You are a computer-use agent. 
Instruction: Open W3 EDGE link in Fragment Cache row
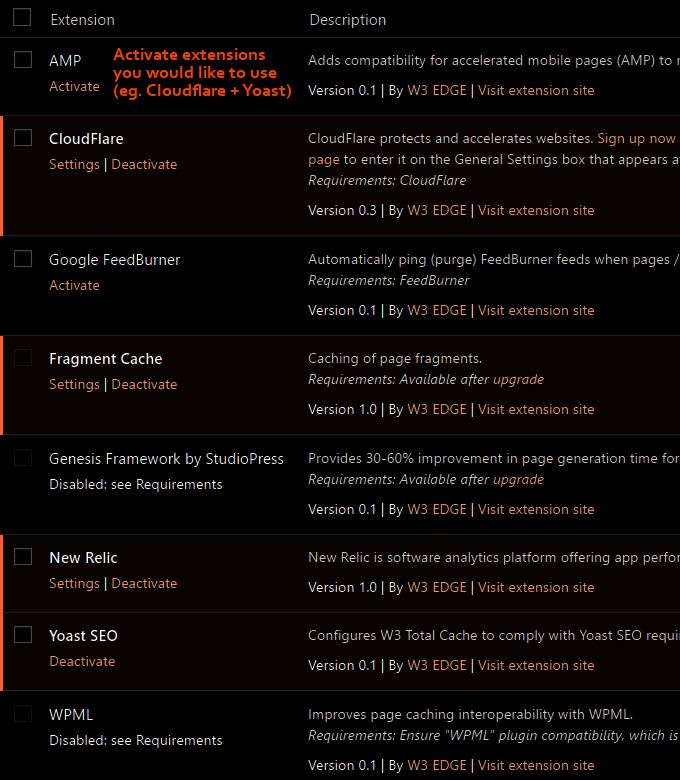pyautogui.click(x=437, y=409)
